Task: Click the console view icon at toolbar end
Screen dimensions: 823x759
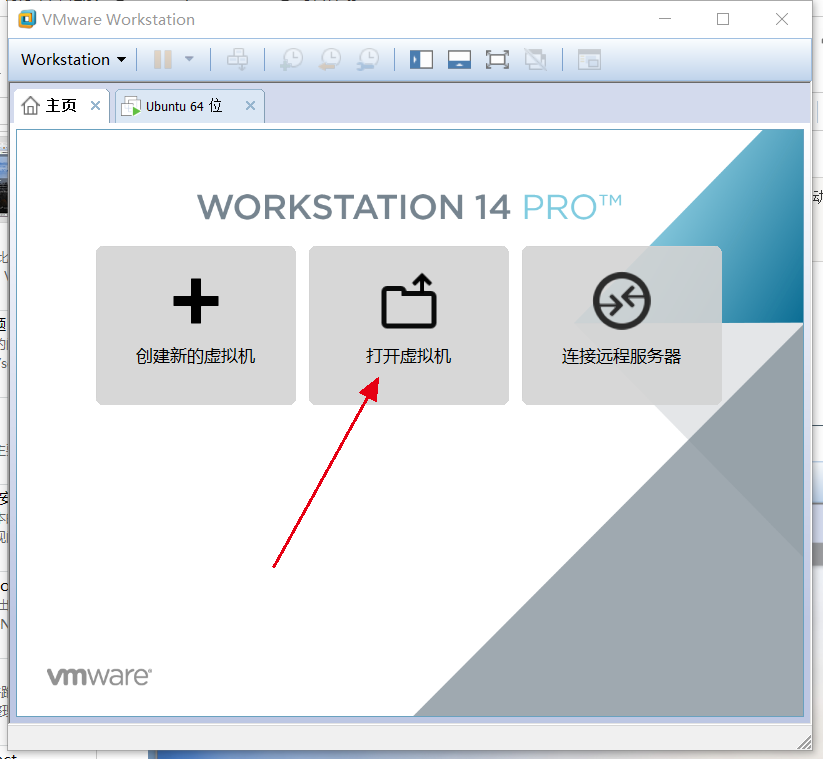Action: (x=589, y=59)
